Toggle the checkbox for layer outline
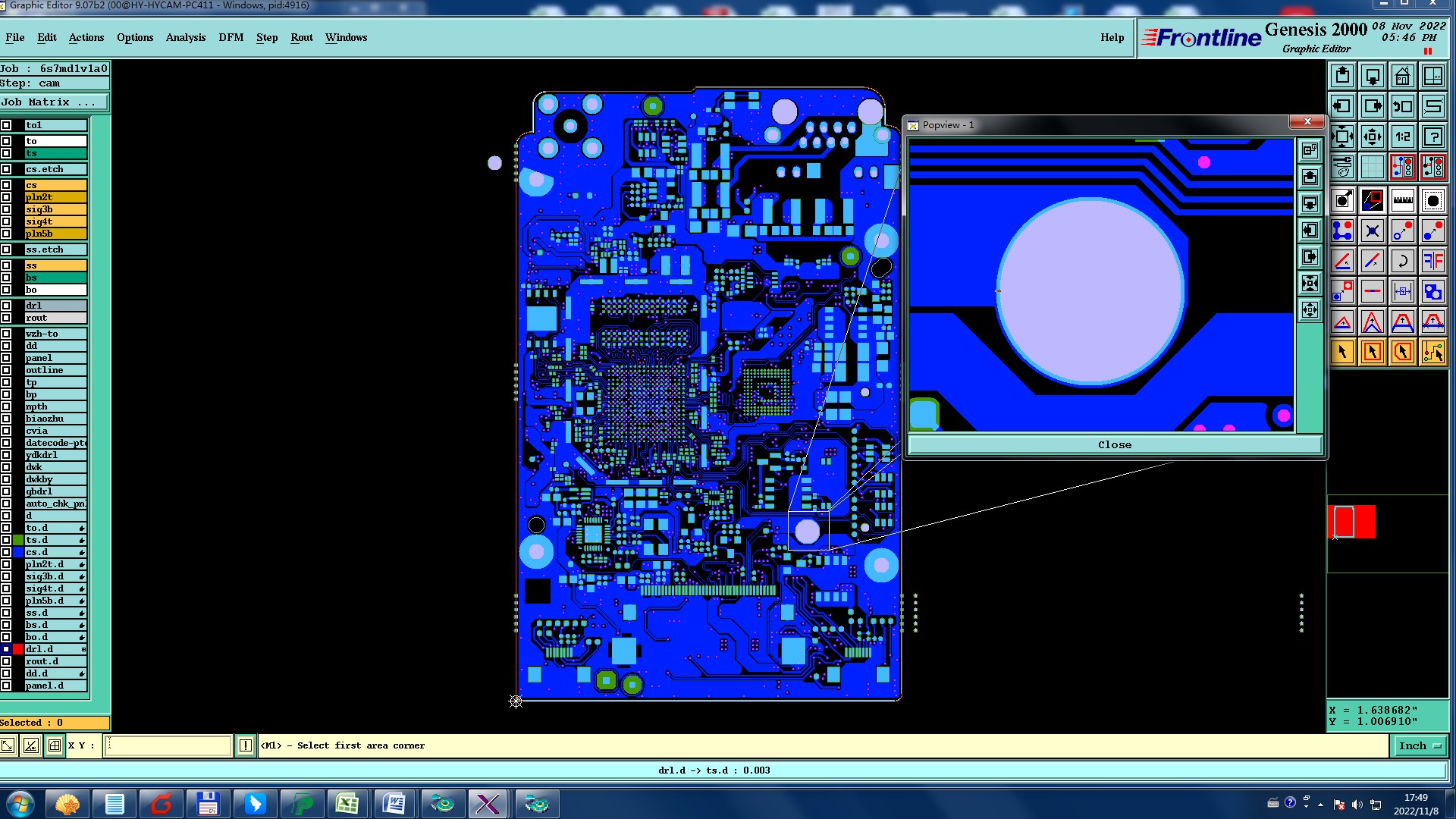Screen dimensions: 1456x819 (x=6, y=370)
